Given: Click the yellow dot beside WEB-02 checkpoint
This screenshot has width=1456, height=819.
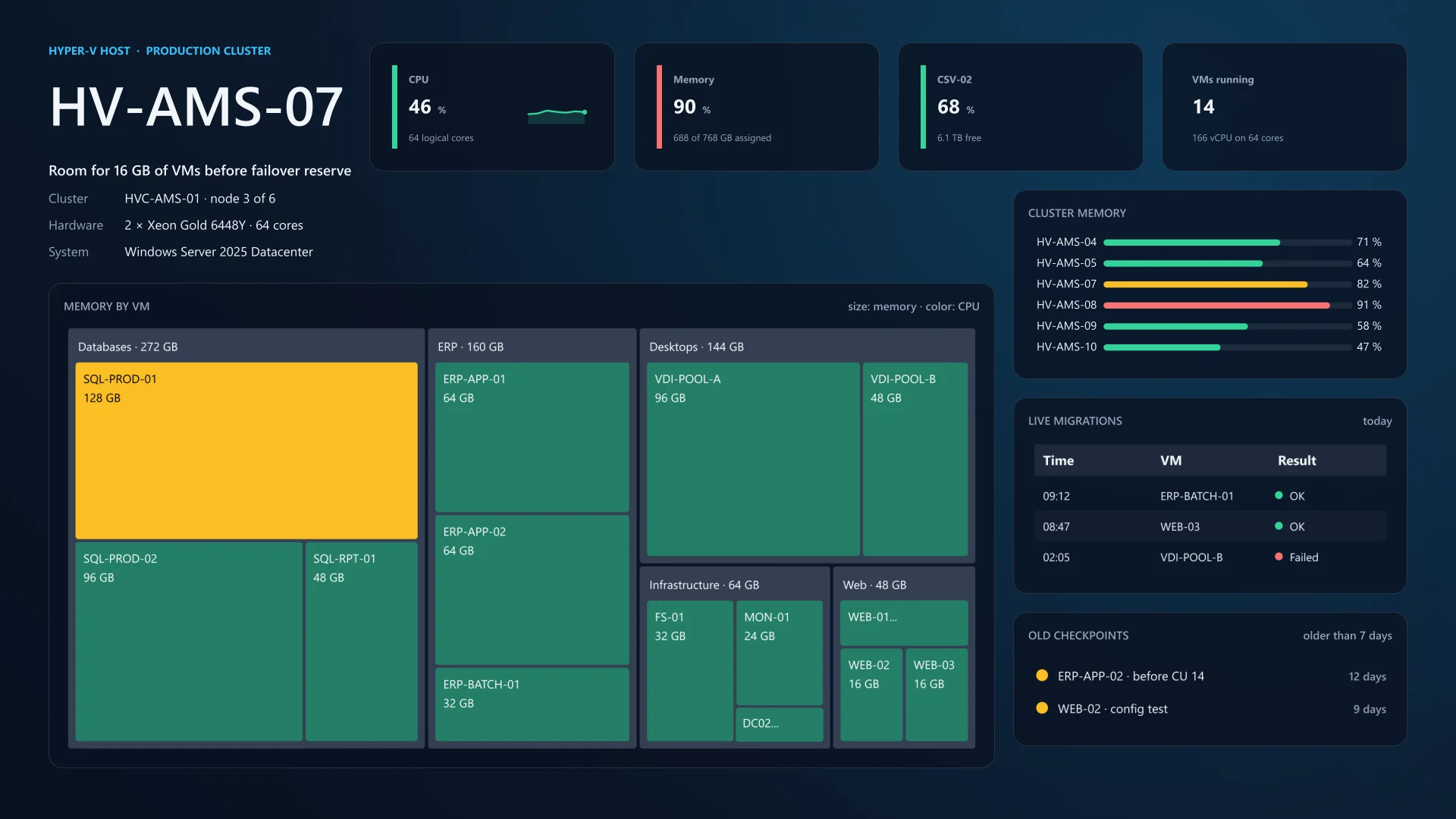Looking at the screenshot, I should pyautogui.click(x=1042, y=708).
